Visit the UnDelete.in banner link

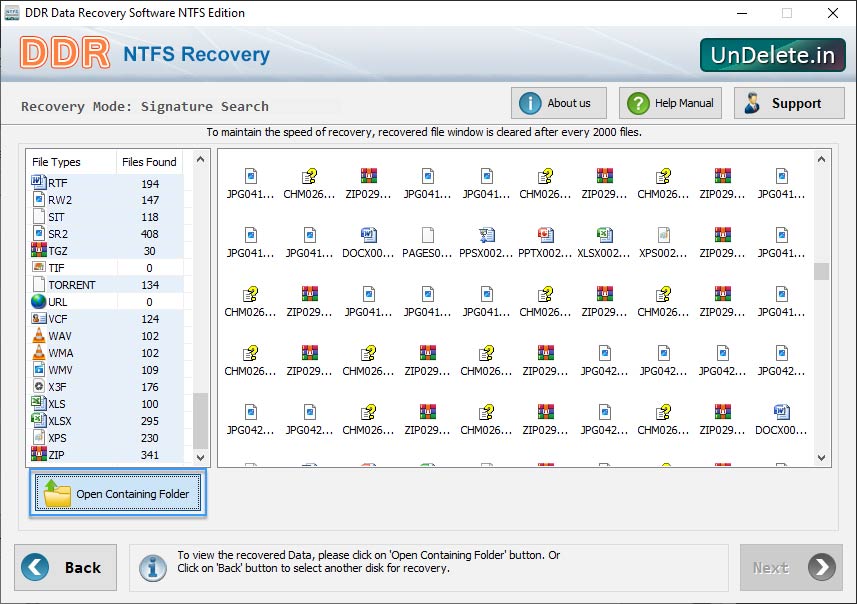(773, 55)
